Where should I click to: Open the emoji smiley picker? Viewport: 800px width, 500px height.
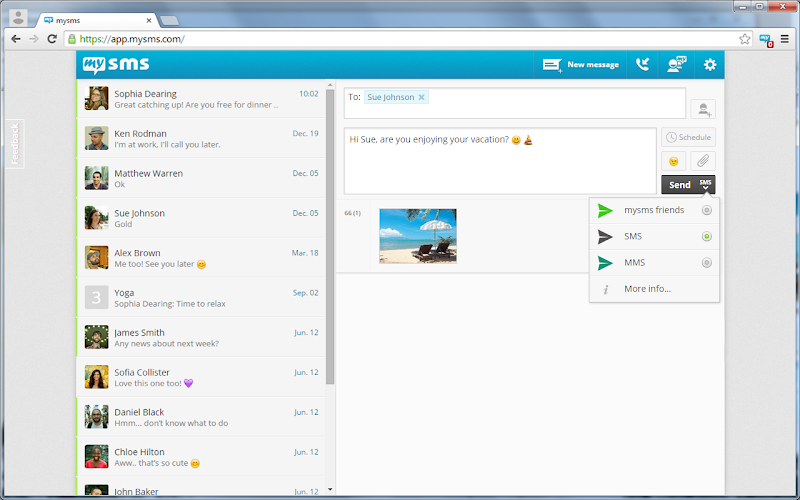pyautogui.click(x=673, y=161)
